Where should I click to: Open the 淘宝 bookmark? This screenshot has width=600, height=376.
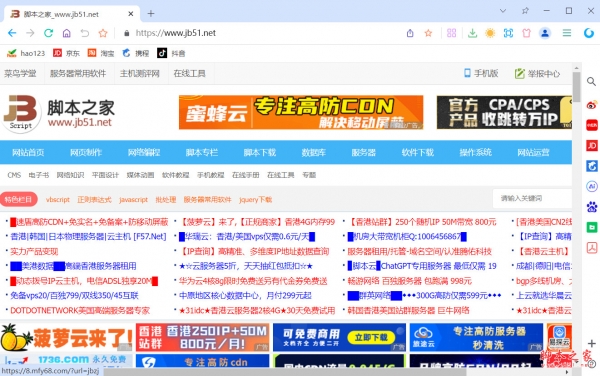(101, 53)
